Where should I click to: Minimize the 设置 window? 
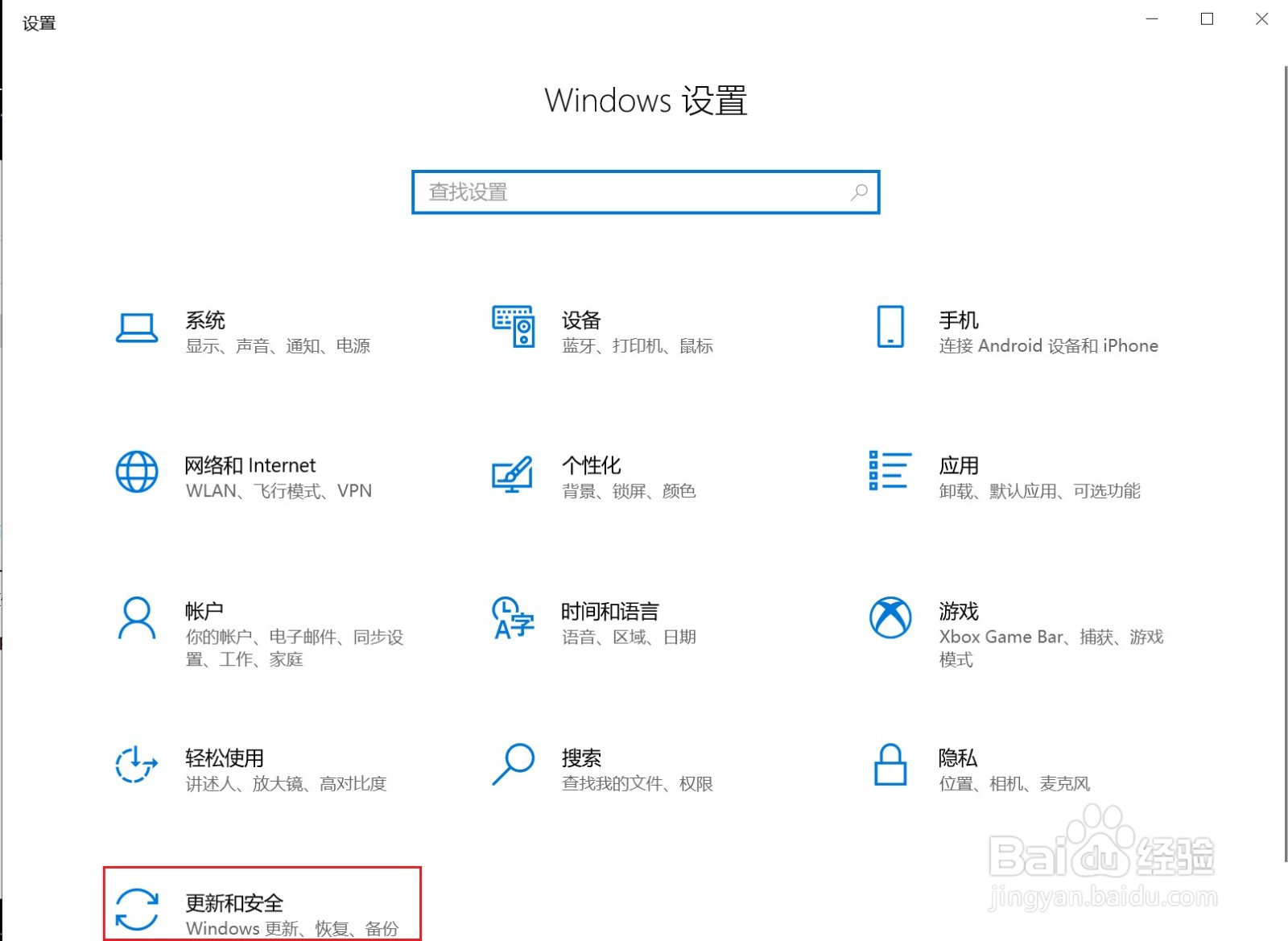1152,19
